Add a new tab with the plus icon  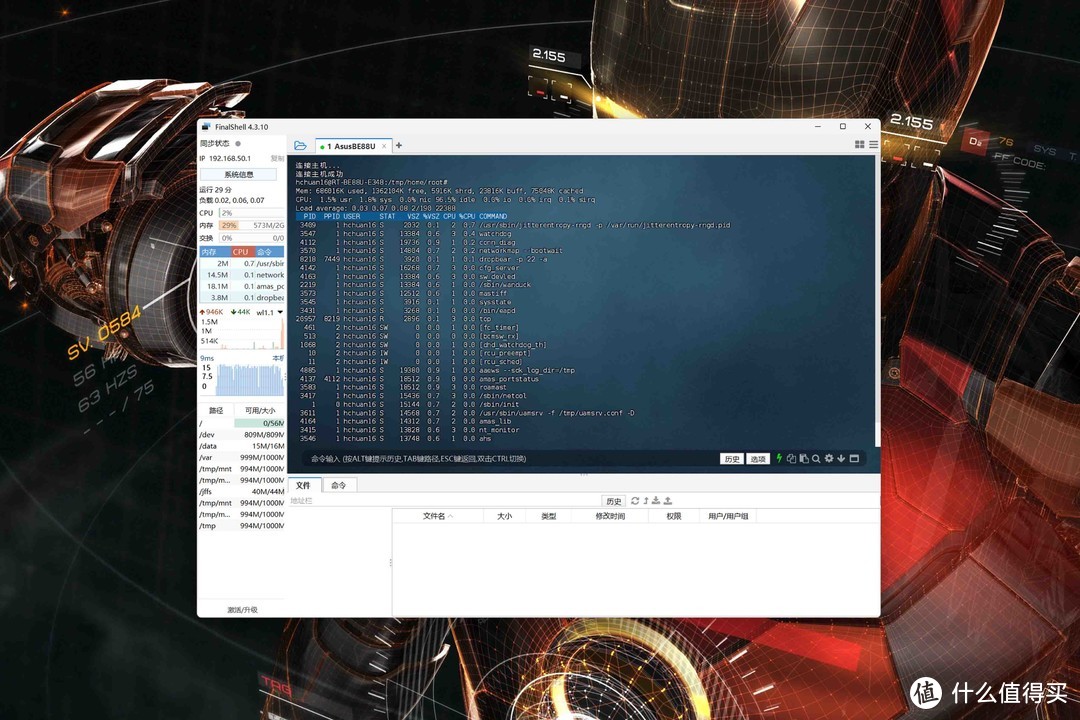(399, 146)
